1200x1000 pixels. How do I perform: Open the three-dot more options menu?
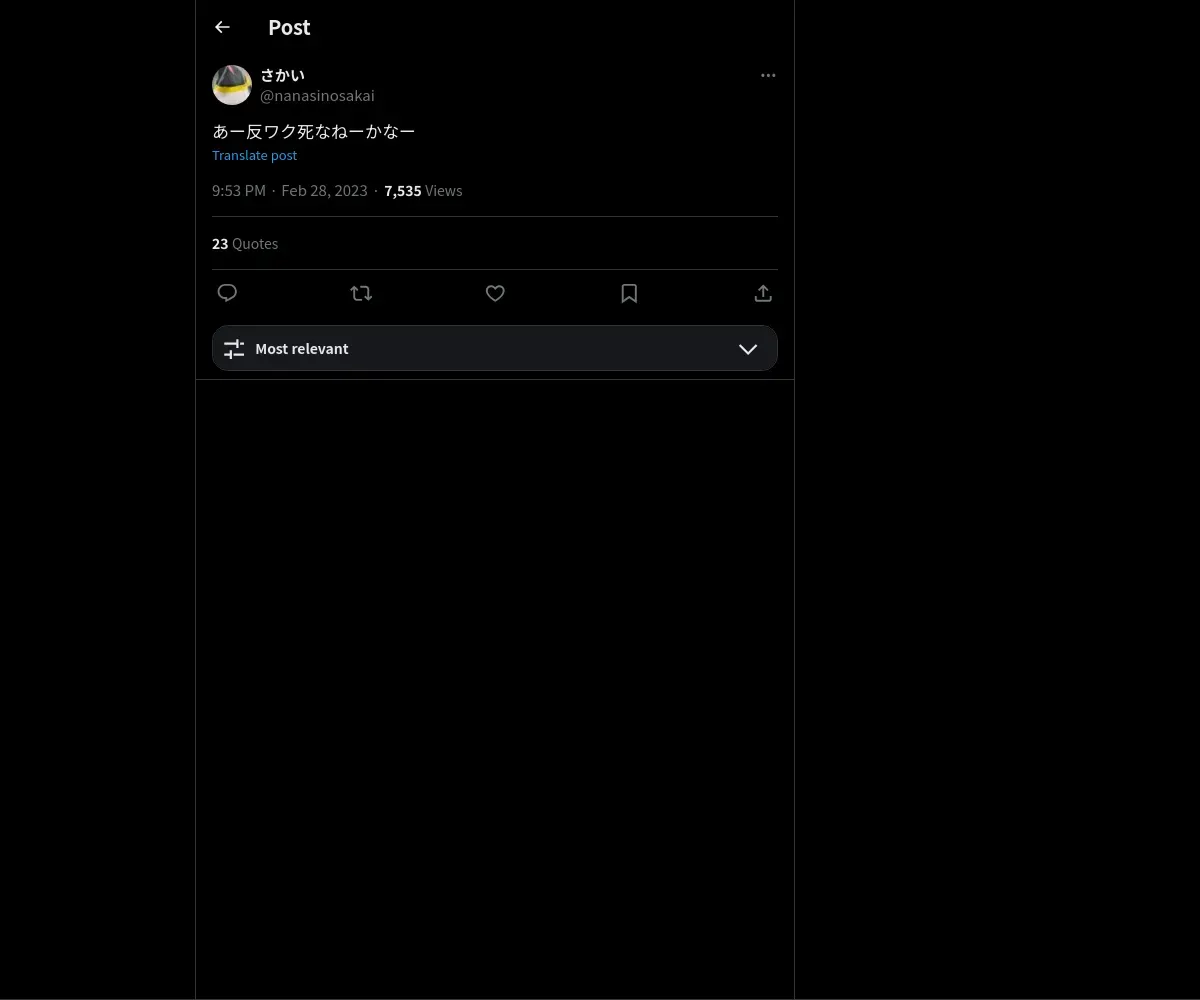(x=768, y=75)
